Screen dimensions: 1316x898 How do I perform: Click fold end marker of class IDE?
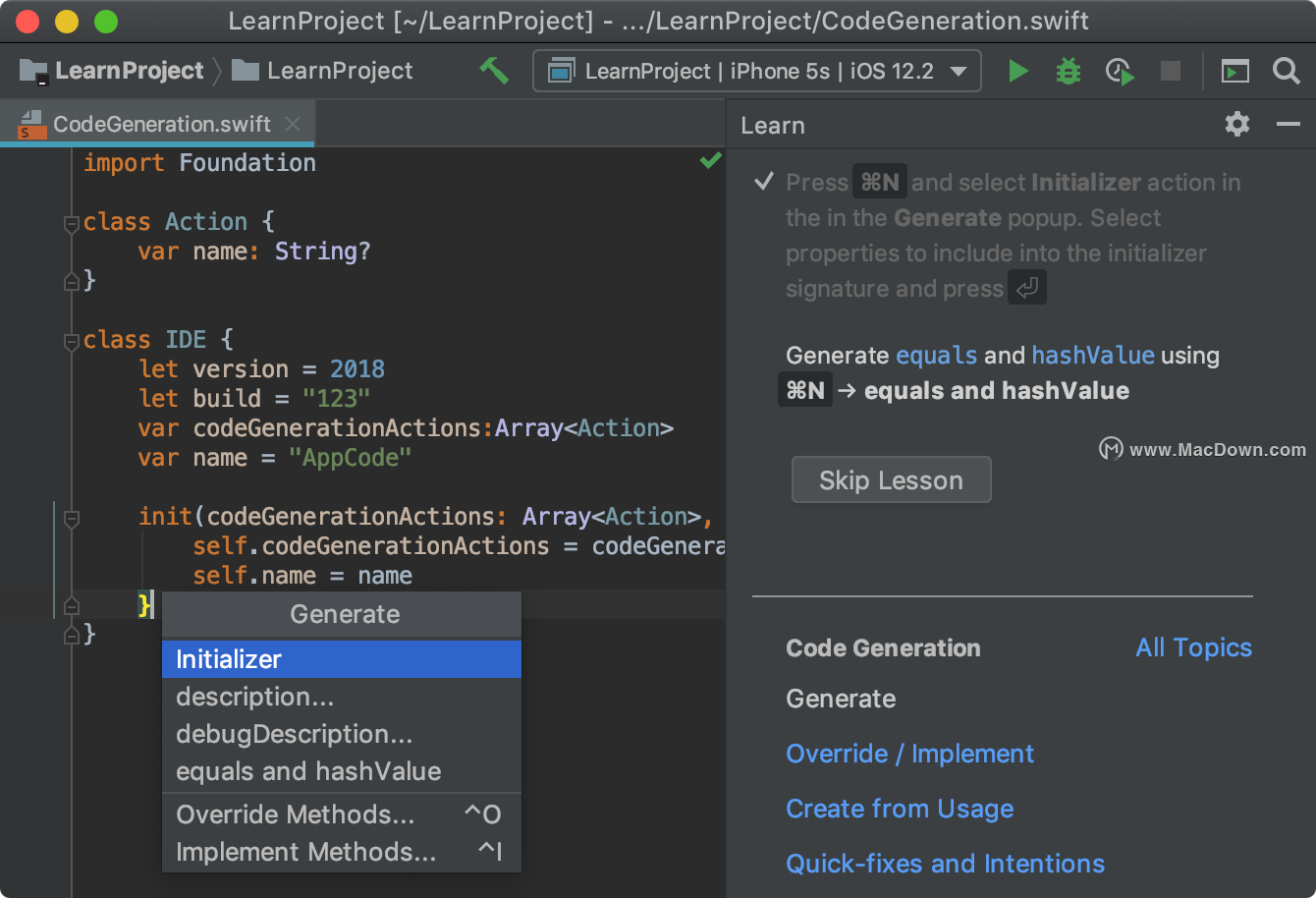pos(71,635)
